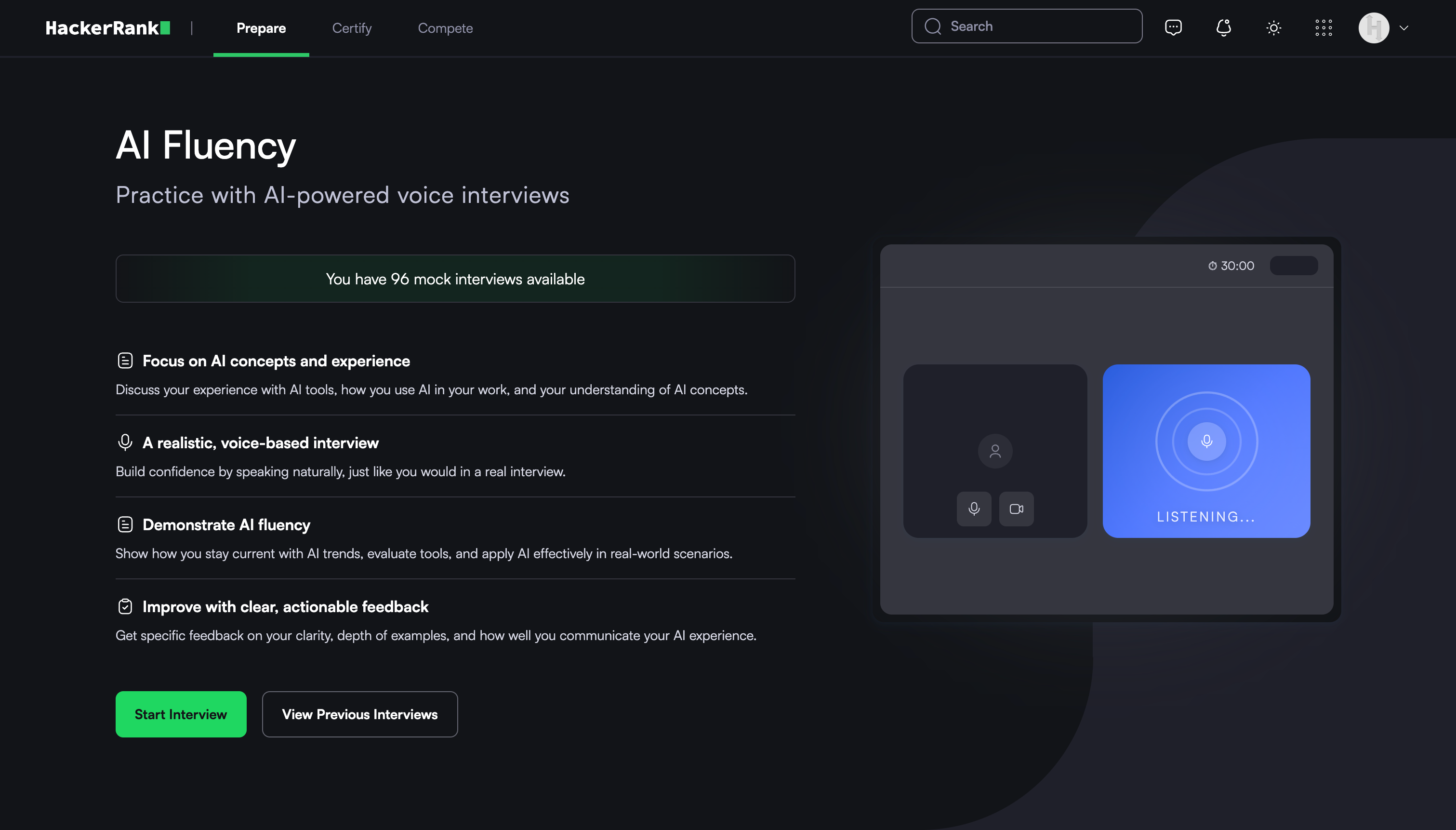
Task: Click the user avatar placeholder in preview
Action: click(x=994, y=451)
